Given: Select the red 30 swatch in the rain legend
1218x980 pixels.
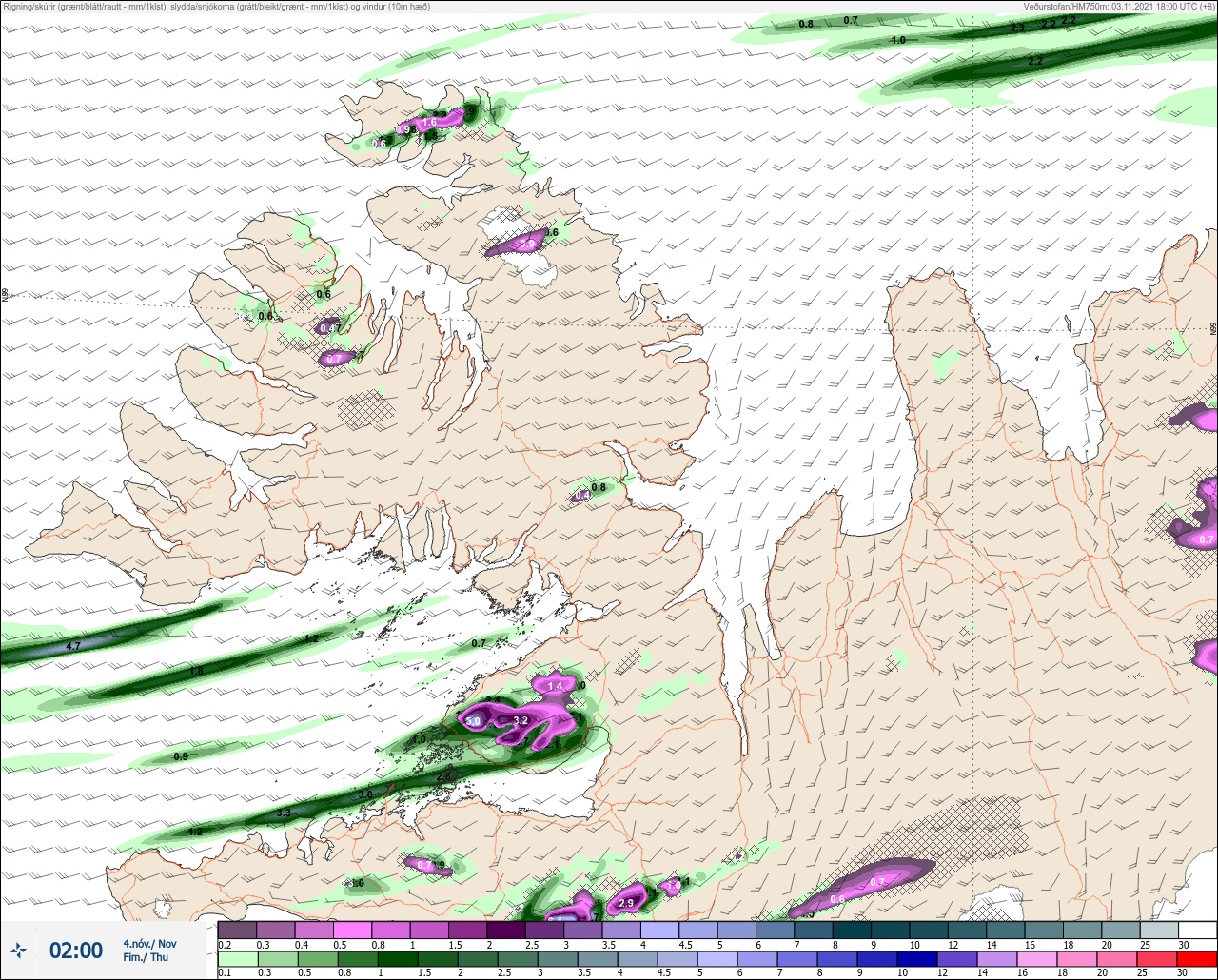Looking at the screenshot, I should click(x=1197, y=959).
